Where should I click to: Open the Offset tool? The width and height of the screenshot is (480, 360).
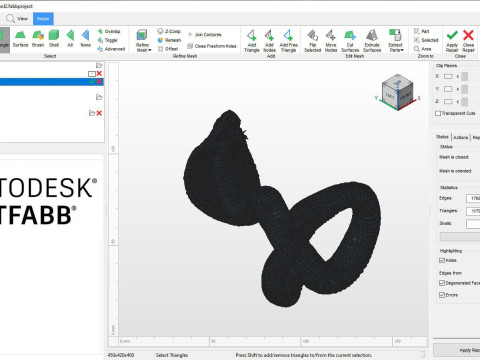[x=168, y=49]
